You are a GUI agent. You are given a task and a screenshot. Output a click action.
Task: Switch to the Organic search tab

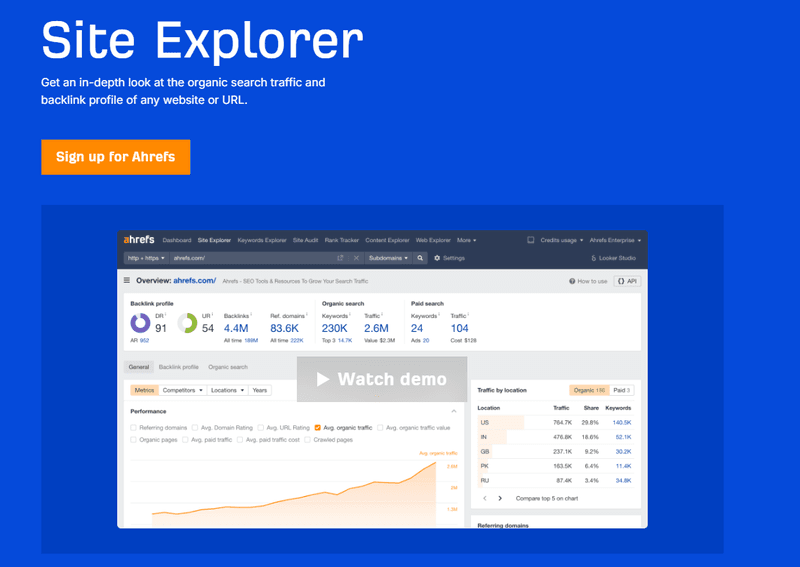[x=228, y=367]
